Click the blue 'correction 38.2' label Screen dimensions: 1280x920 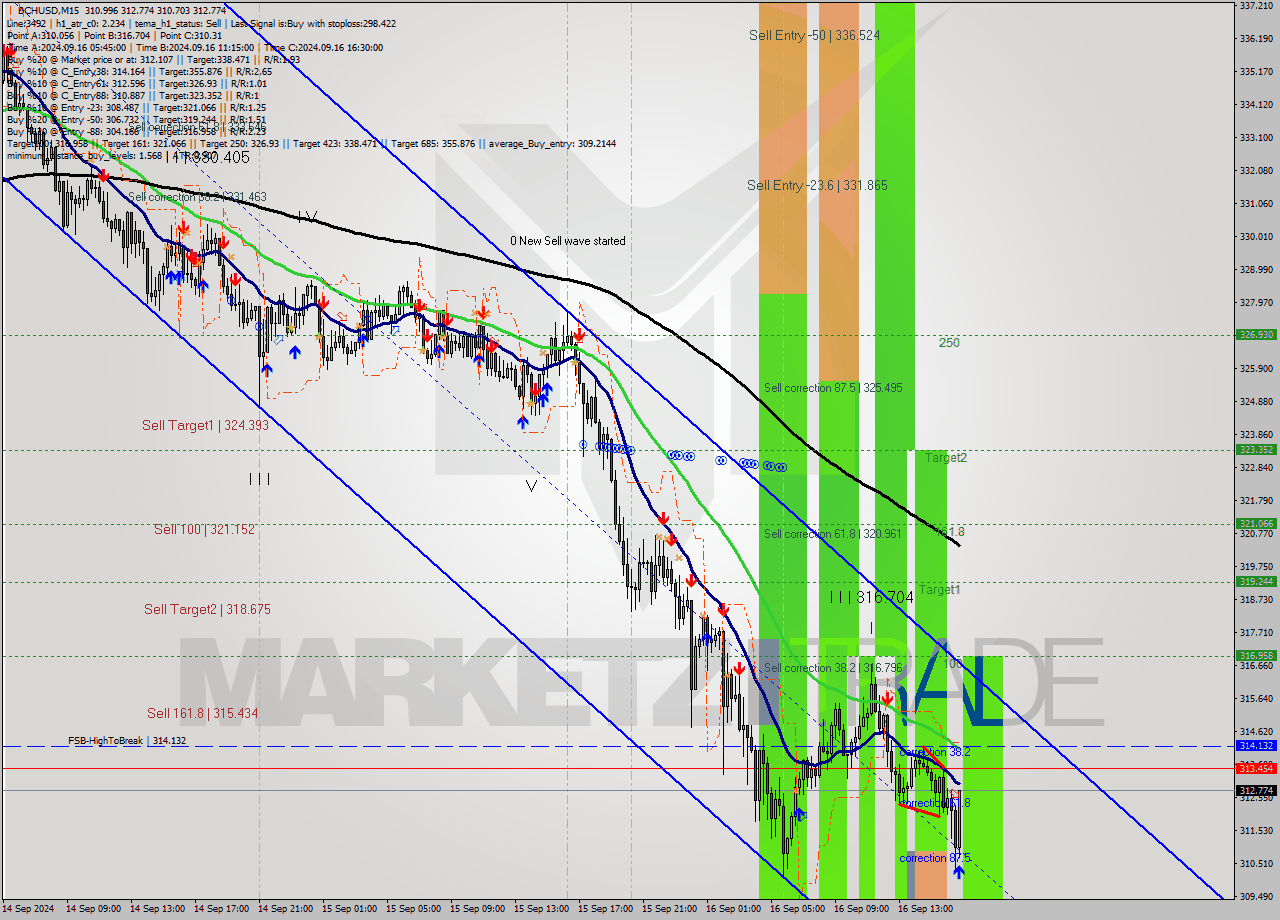(935, 752)
